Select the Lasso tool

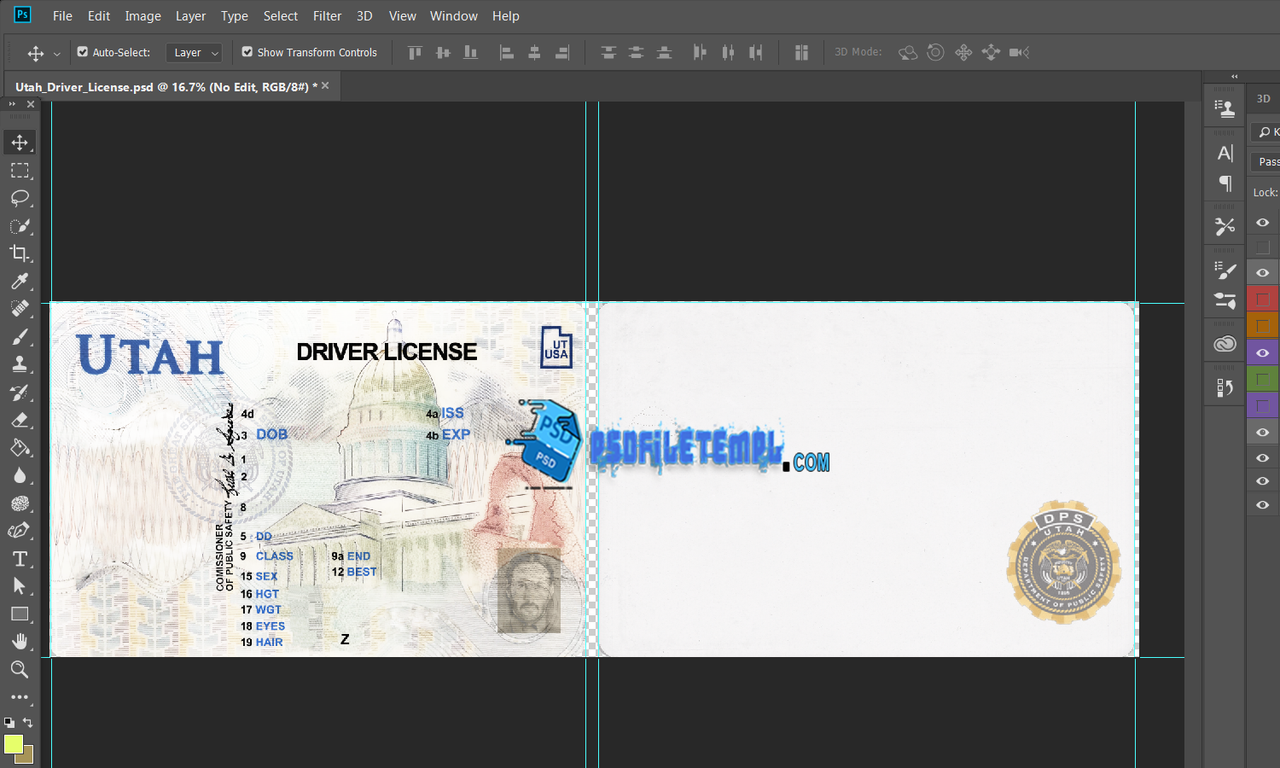pyautogui.click(x=20, y=198)
